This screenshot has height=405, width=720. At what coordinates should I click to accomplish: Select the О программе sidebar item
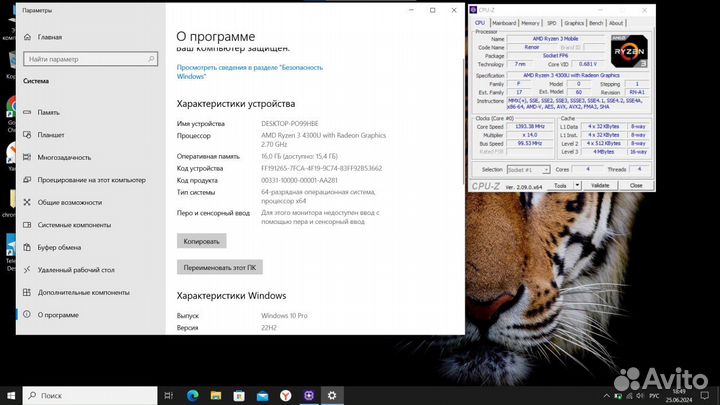[x=51, y=315]
